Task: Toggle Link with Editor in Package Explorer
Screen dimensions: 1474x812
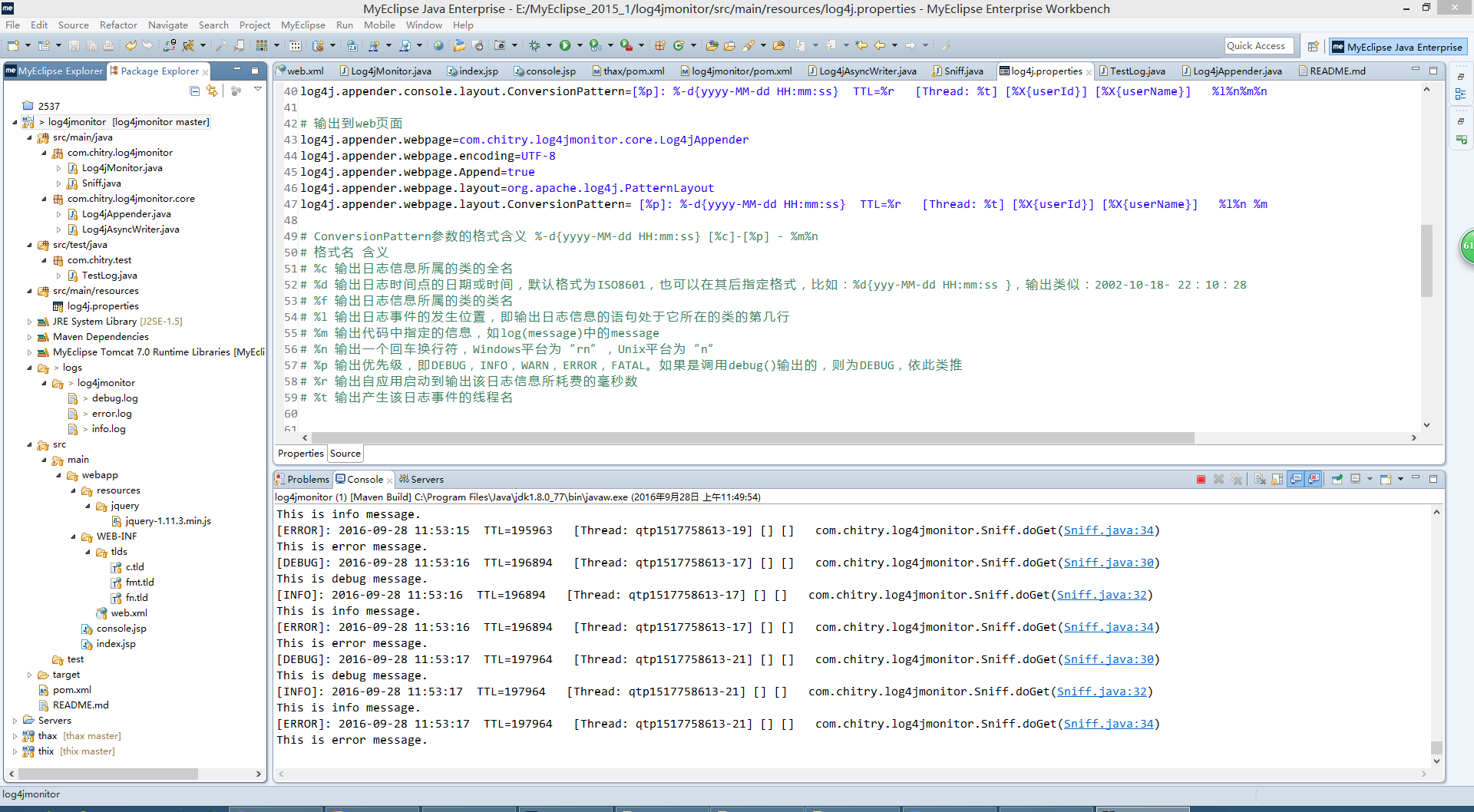Action: (213, 91)
